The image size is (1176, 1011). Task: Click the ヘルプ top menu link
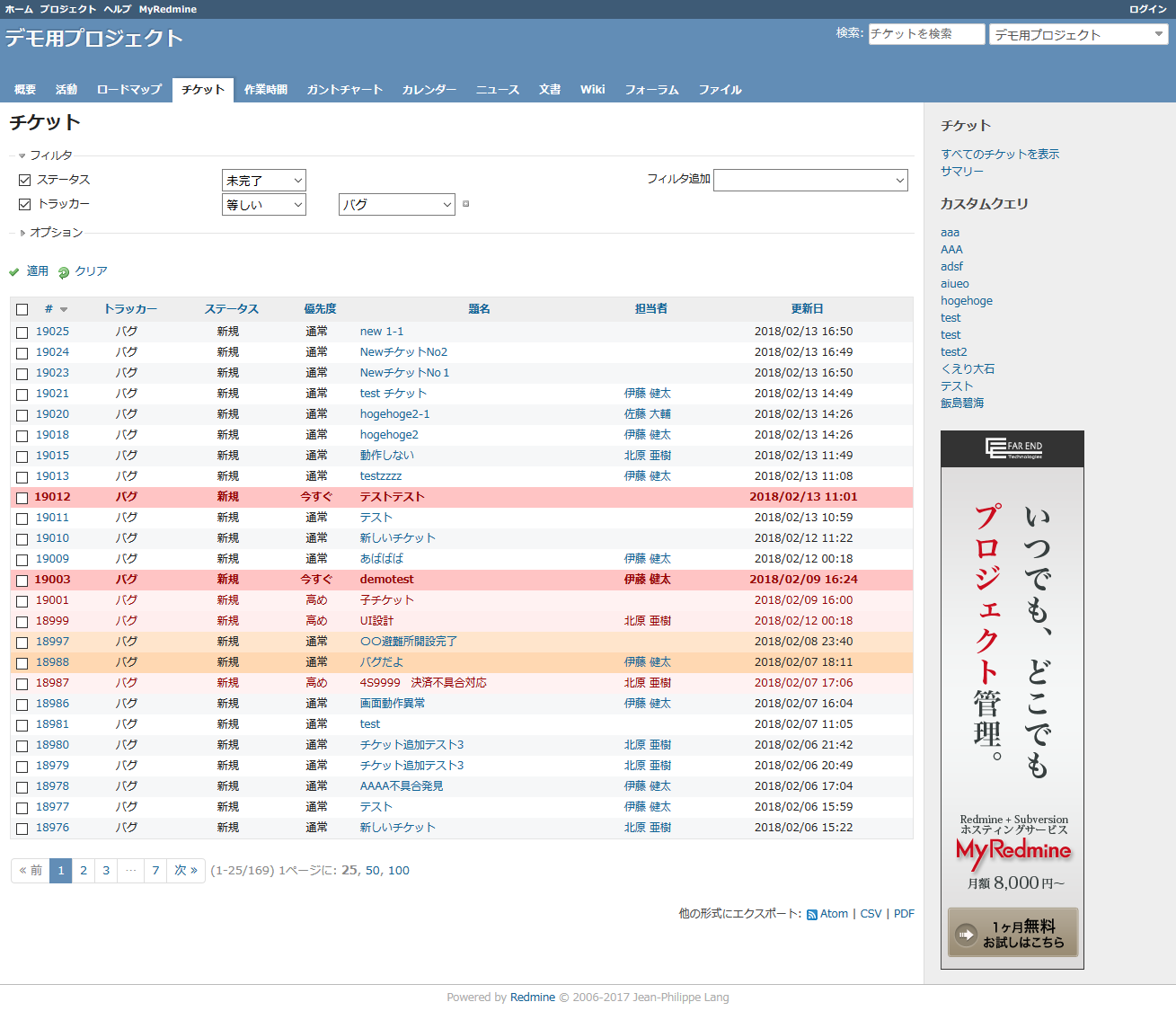[x=117, y=9]
